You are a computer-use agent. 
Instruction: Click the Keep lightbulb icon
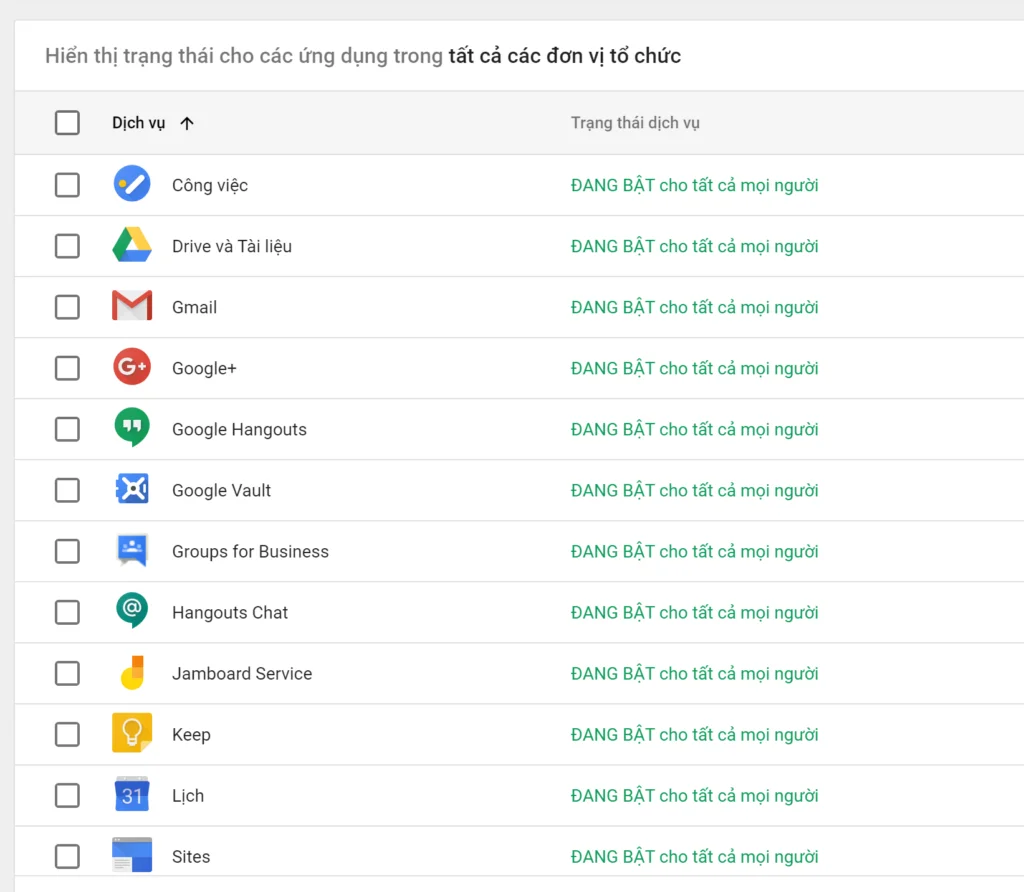coord(132,733)
